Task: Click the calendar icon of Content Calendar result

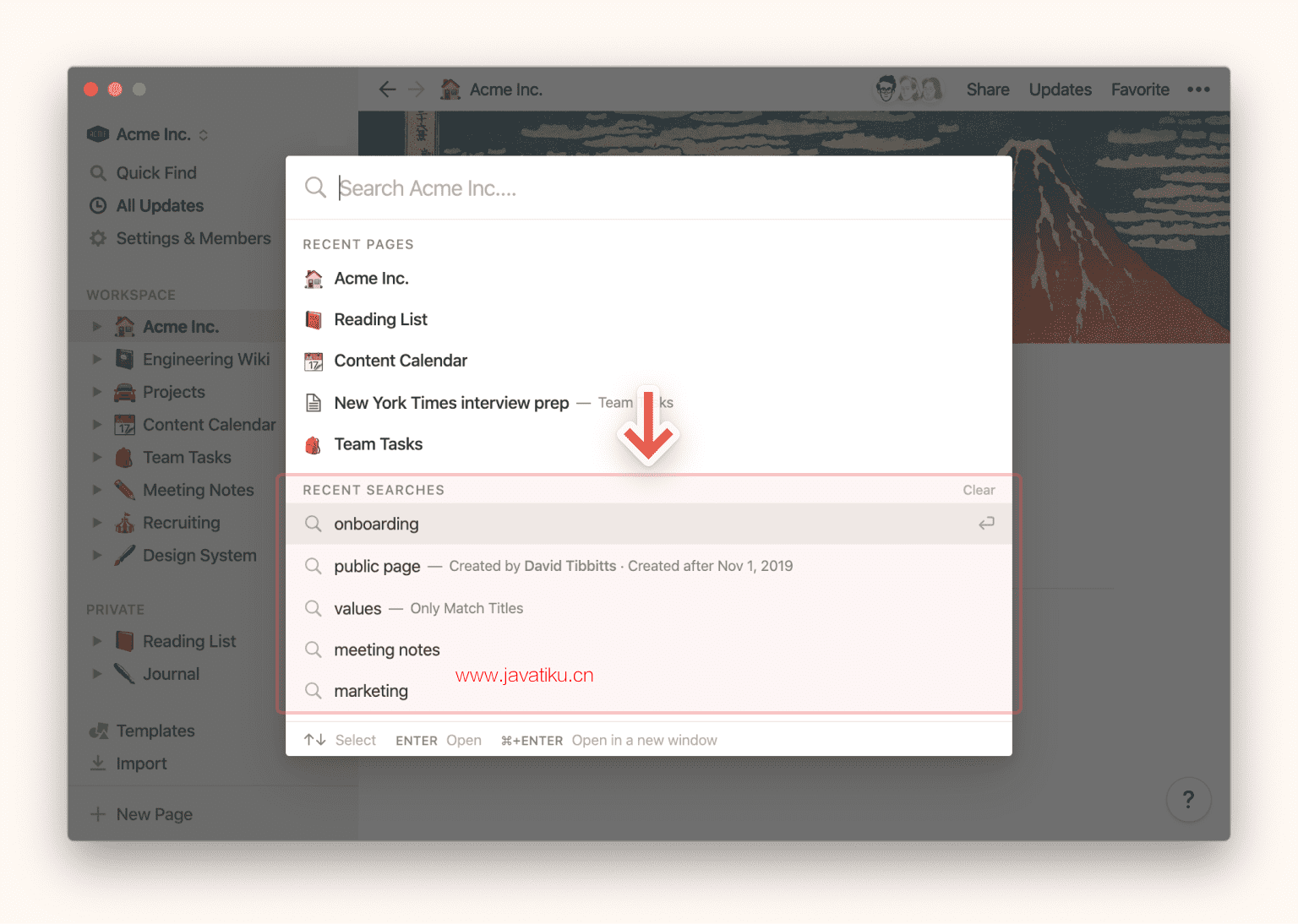Action: 314,361
